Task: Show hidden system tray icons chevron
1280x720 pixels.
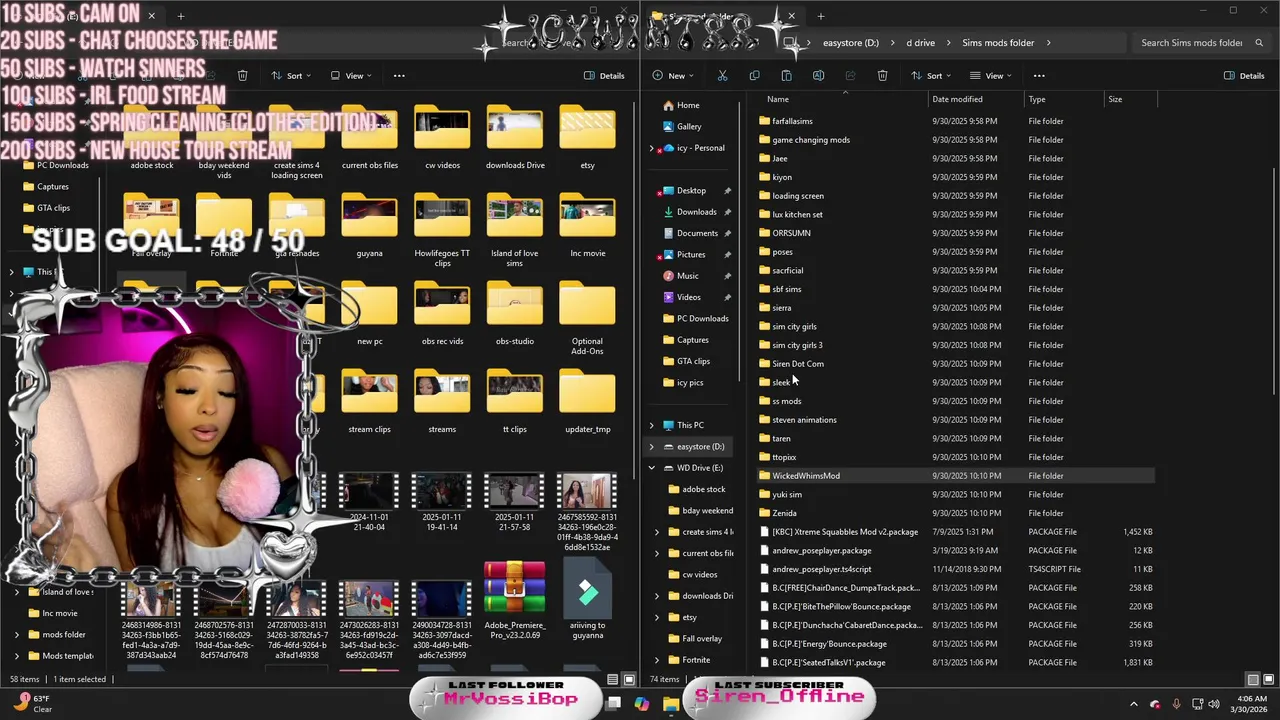Action: tap(1134, 704)
